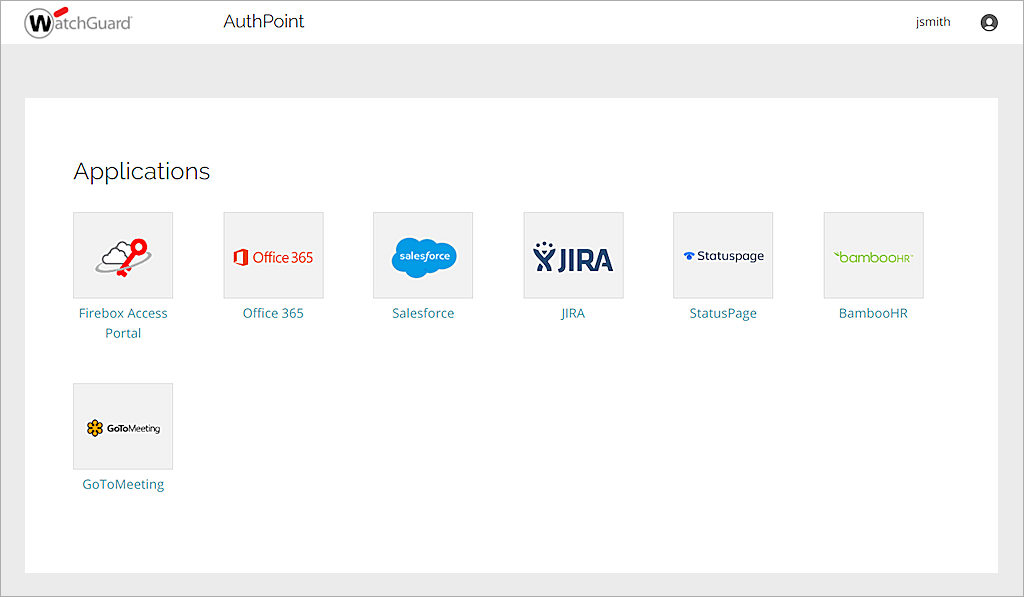Screen dimensions: 1024x597
Task: Select the JIRA application tile
Action: pyautogui.click(x=573, y=254)
